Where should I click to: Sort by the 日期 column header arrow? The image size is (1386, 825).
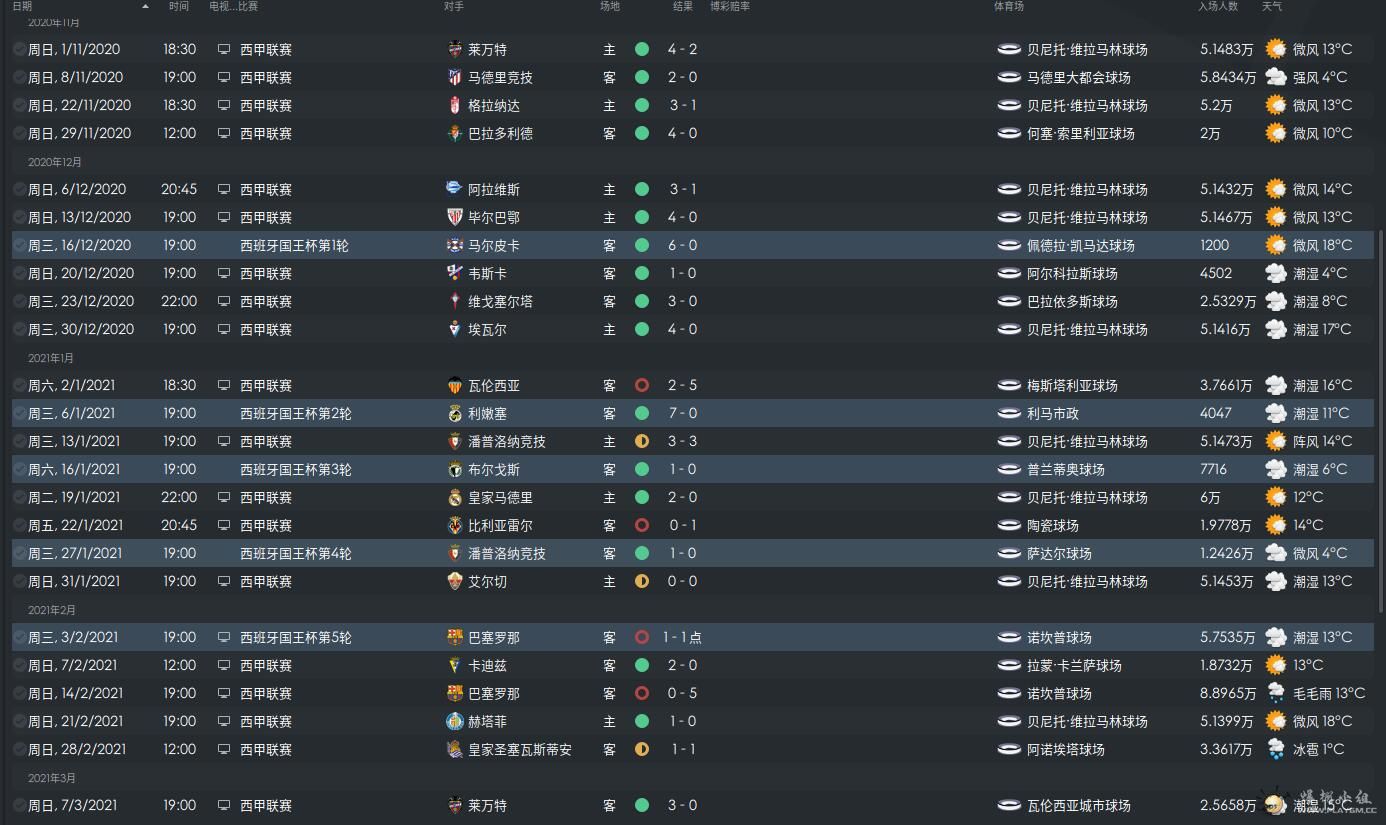click(145, 6)
